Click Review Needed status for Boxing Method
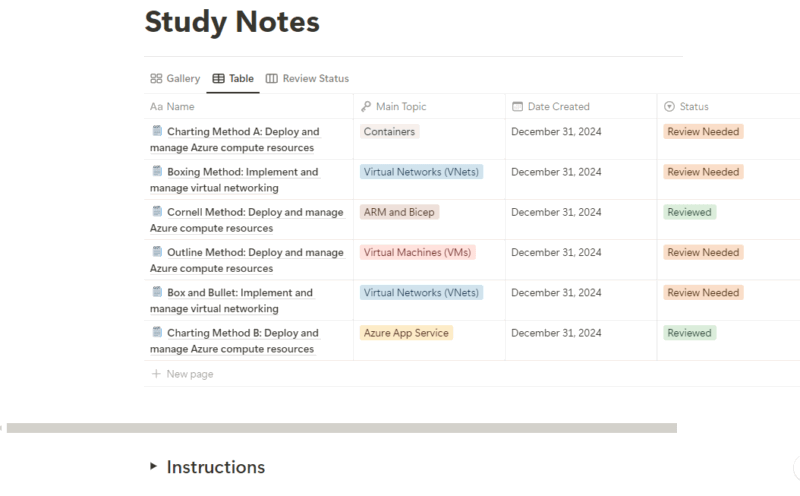The height and width of the screenshot is (496, 800). pyautogui.click(x=703, y=172)
